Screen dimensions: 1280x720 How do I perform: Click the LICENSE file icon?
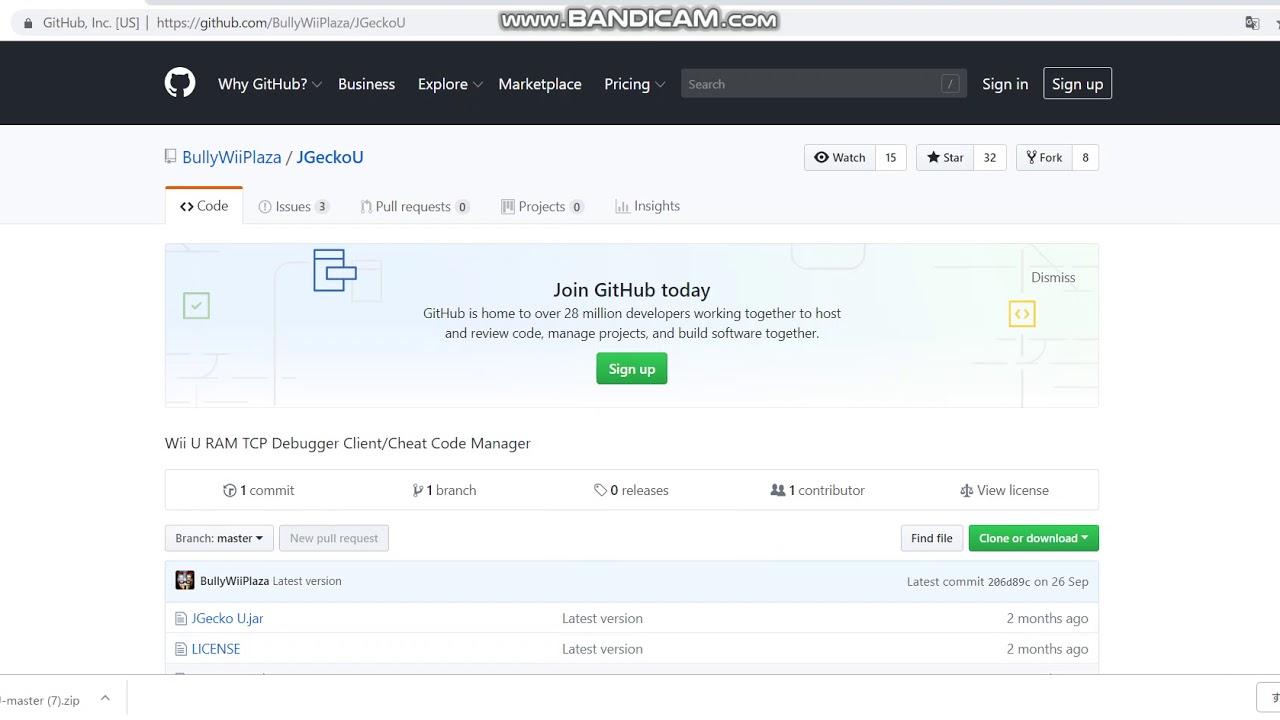coord(181,649)
